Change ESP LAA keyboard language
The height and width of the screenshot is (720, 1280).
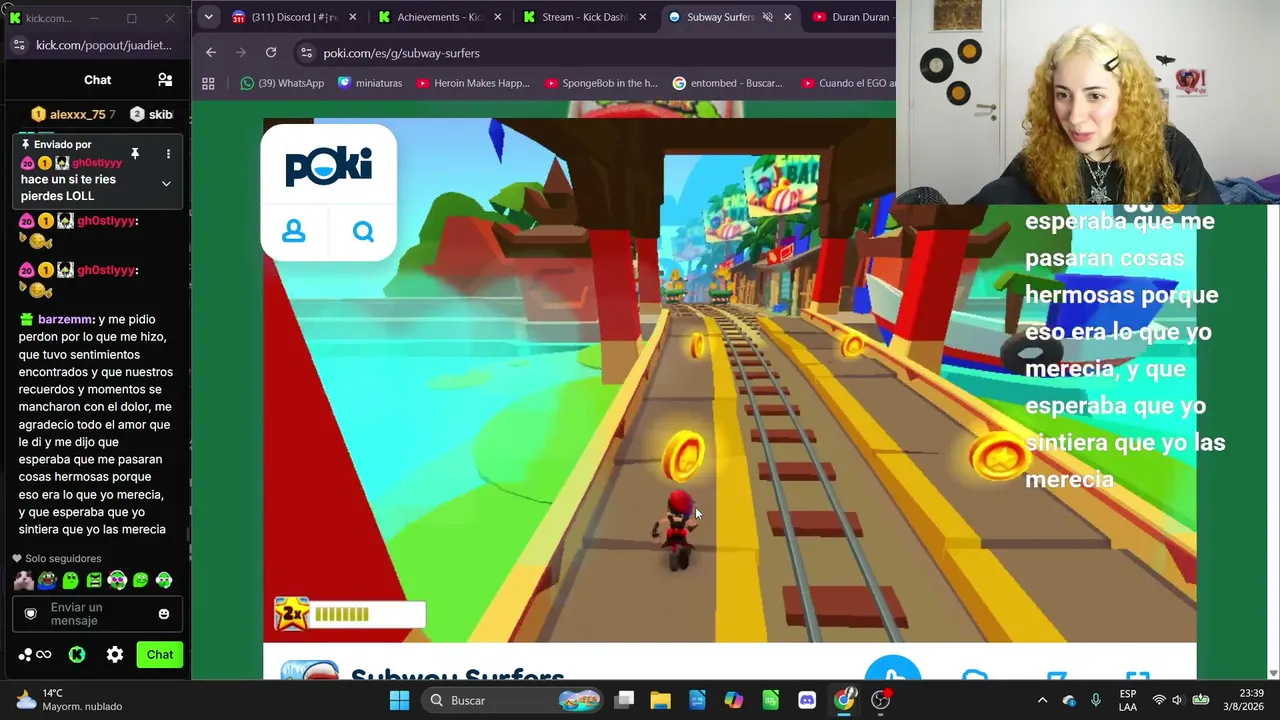point(1128,700)
